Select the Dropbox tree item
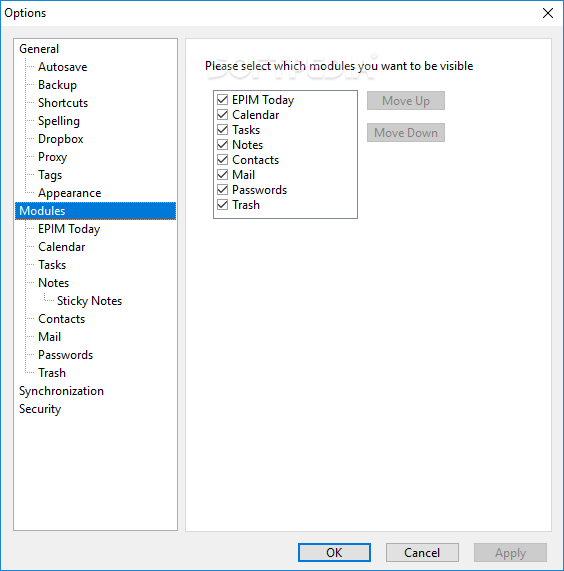Screen dimensions: 564x571 pyautogui.click(x=61, y=139)
